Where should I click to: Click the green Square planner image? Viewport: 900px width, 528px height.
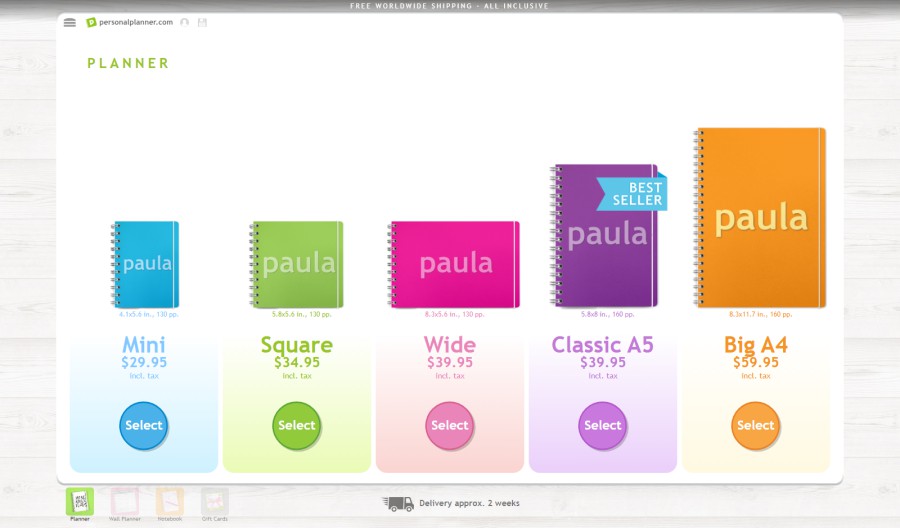coord(297,264)
